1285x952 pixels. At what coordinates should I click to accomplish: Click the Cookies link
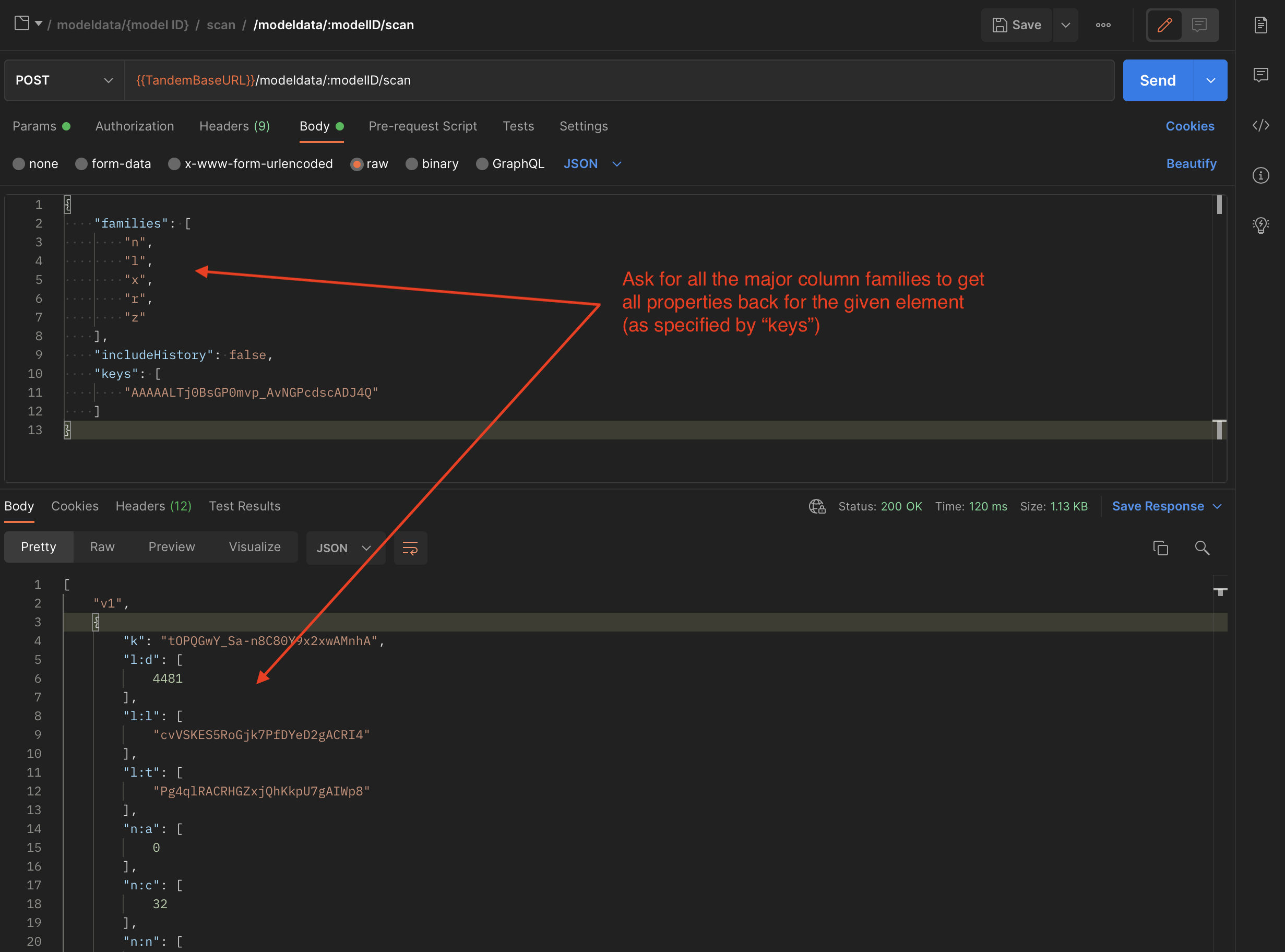1190,126
